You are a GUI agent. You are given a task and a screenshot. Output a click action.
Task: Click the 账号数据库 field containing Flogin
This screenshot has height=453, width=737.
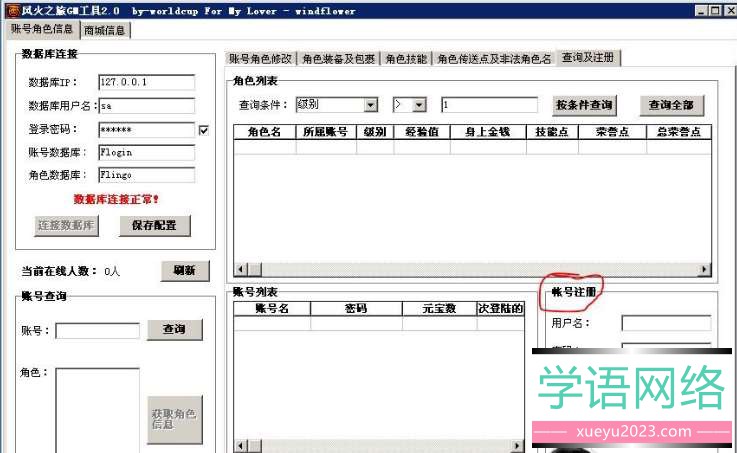[146, 153]
